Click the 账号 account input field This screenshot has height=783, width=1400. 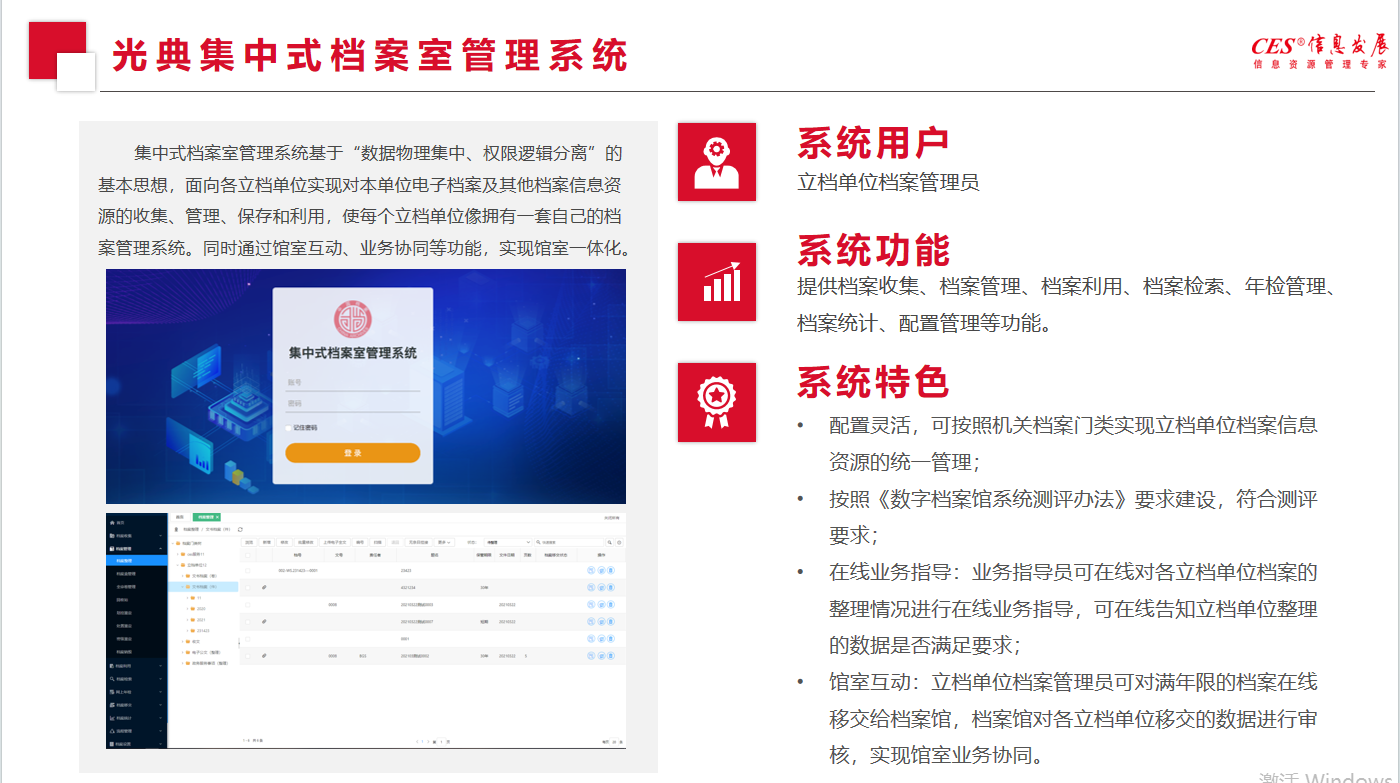tap(353, 382)
